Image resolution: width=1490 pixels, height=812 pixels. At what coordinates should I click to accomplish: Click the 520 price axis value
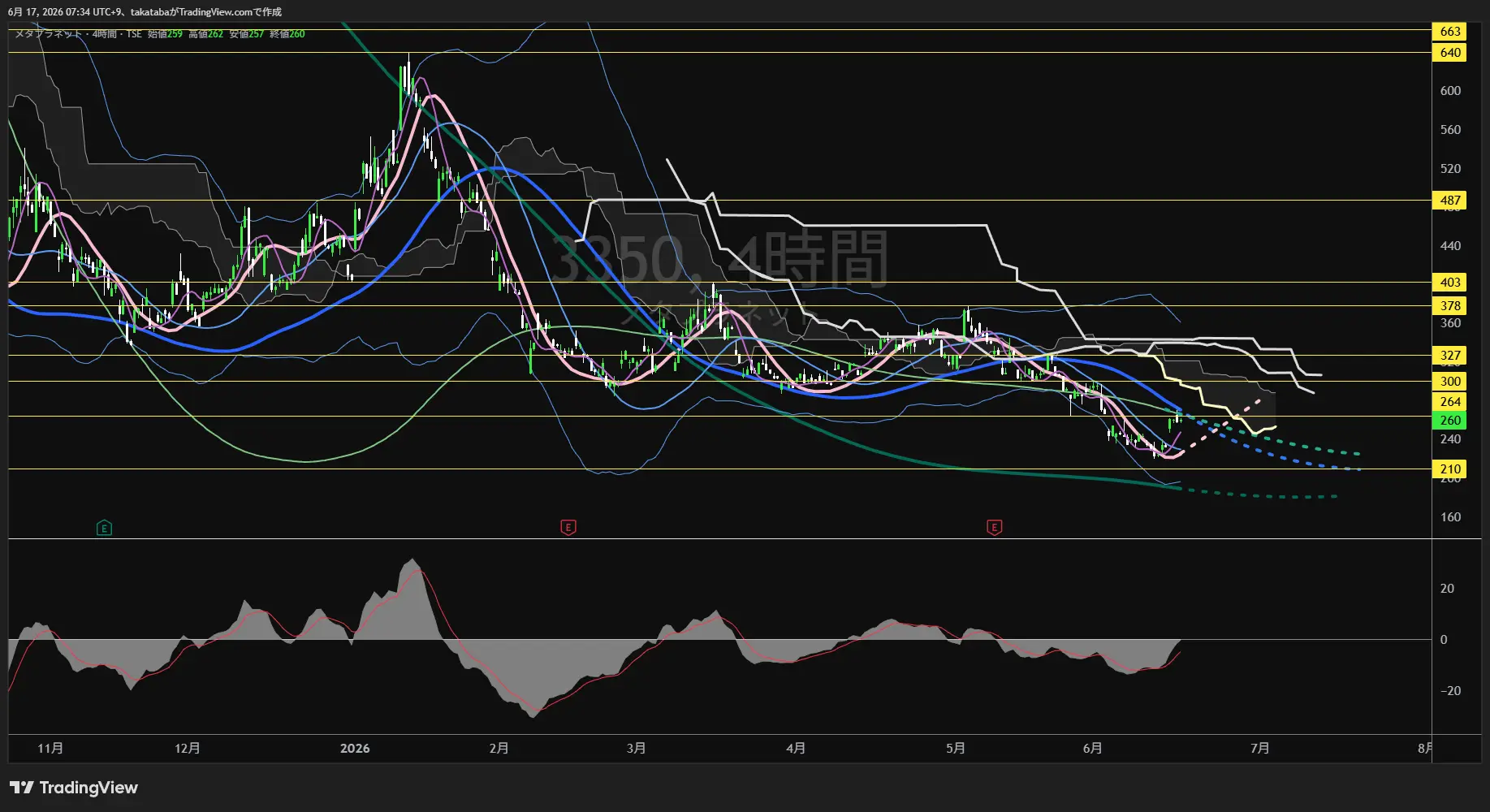point(1450,169)
